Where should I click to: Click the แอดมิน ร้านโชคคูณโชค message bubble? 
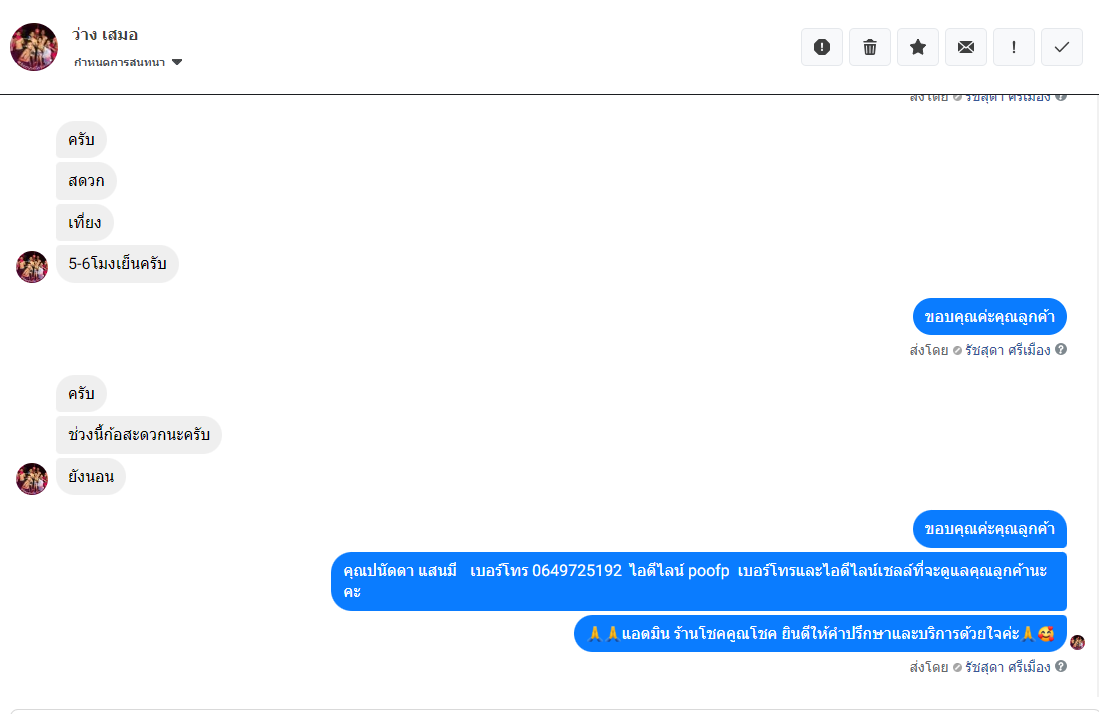(820, 634)
